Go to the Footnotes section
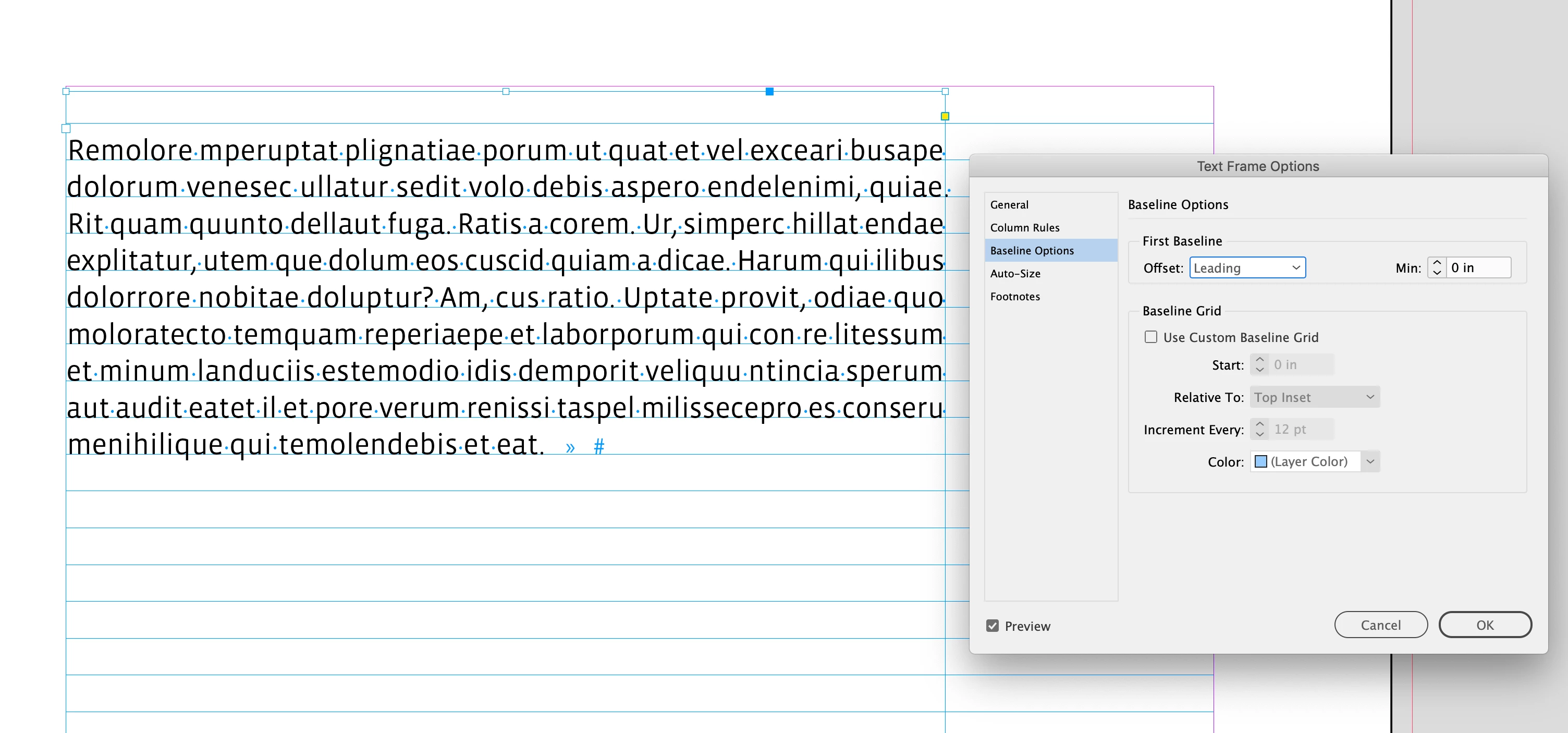This screenshot has width=1568, height=733. click(1015, 297)
